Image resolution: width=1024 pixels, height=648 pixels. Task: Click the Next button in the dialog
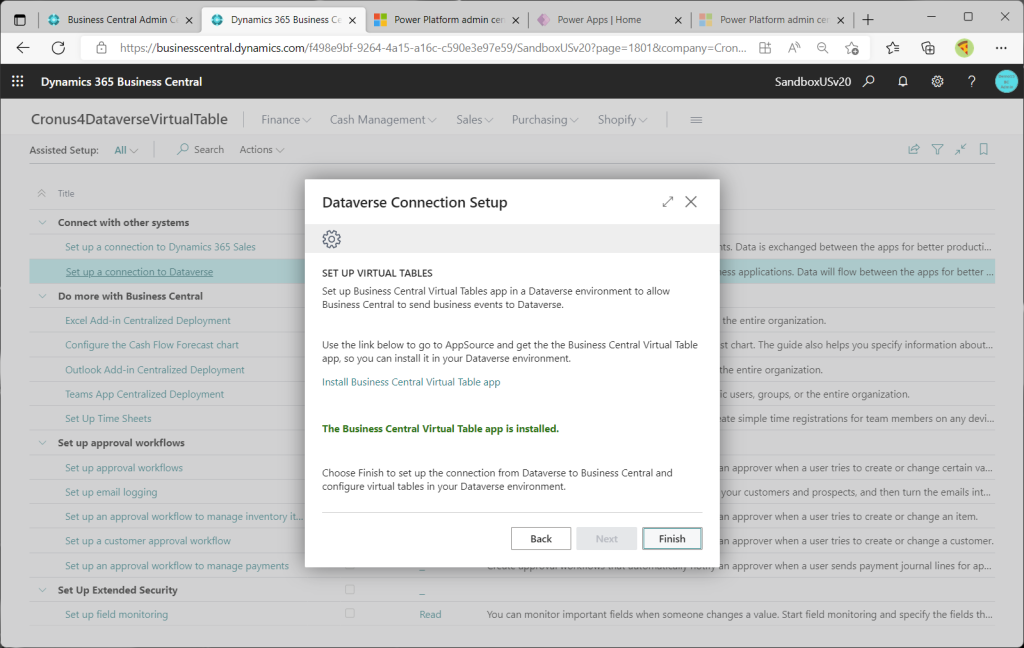pyautogui.click(x=606, y=538)
